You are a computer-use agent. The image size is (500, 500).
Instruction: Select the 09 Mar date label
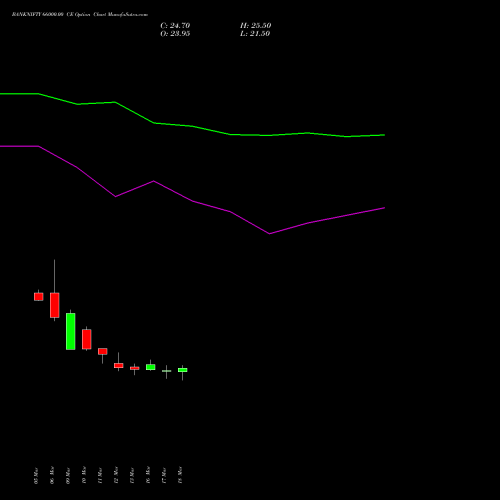coord(68,476)
